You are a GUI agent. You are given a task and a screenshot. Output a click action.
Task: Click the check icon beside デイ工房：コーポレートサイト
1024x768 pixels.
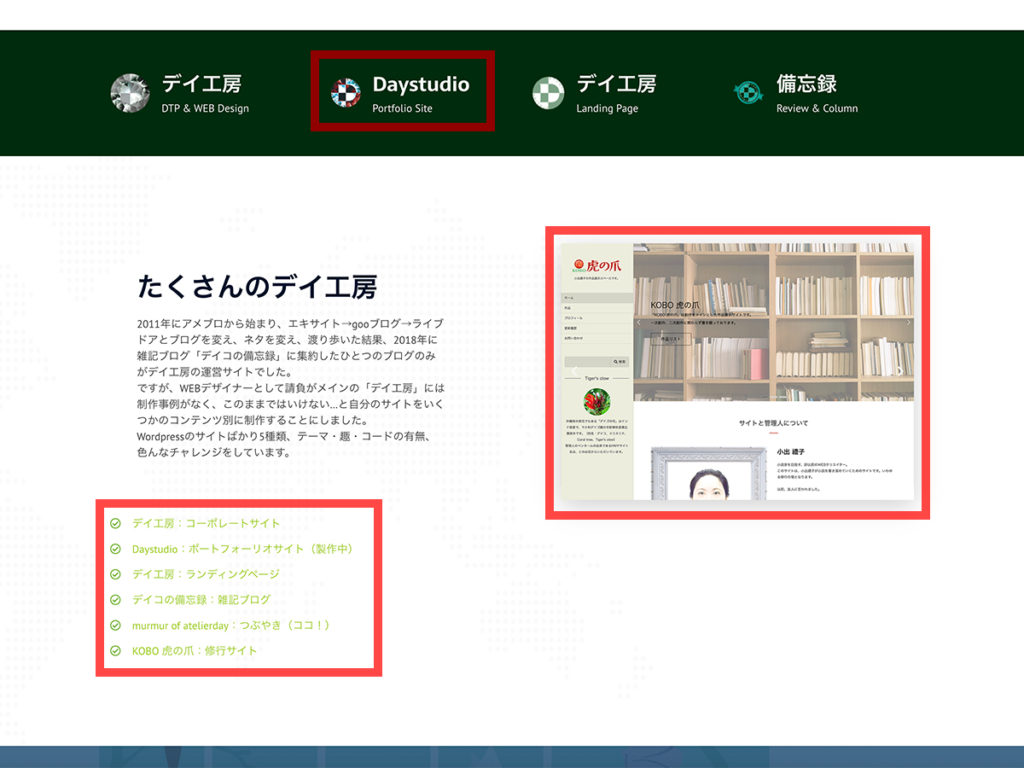116,523
